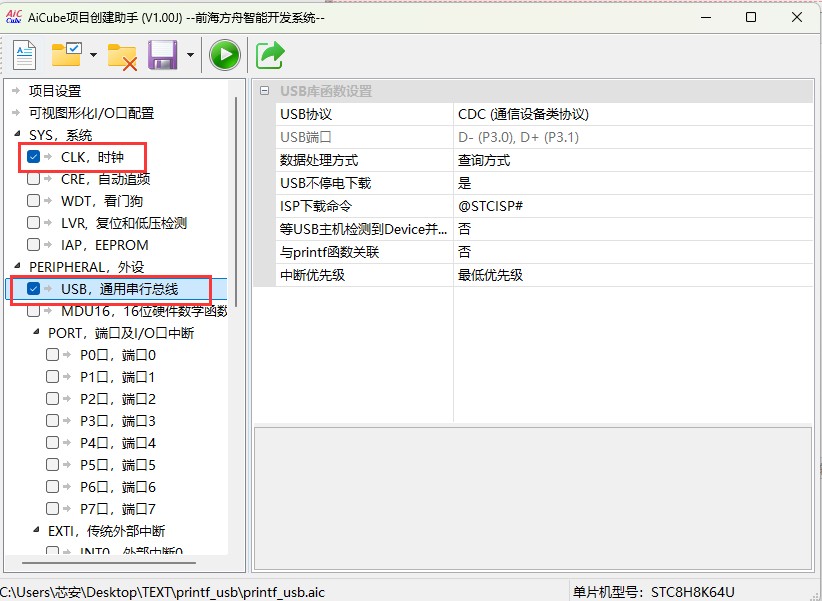Collapse the EXTI, 传统外部中断 node
The image size is (822, 601).
tap(36, 530)
